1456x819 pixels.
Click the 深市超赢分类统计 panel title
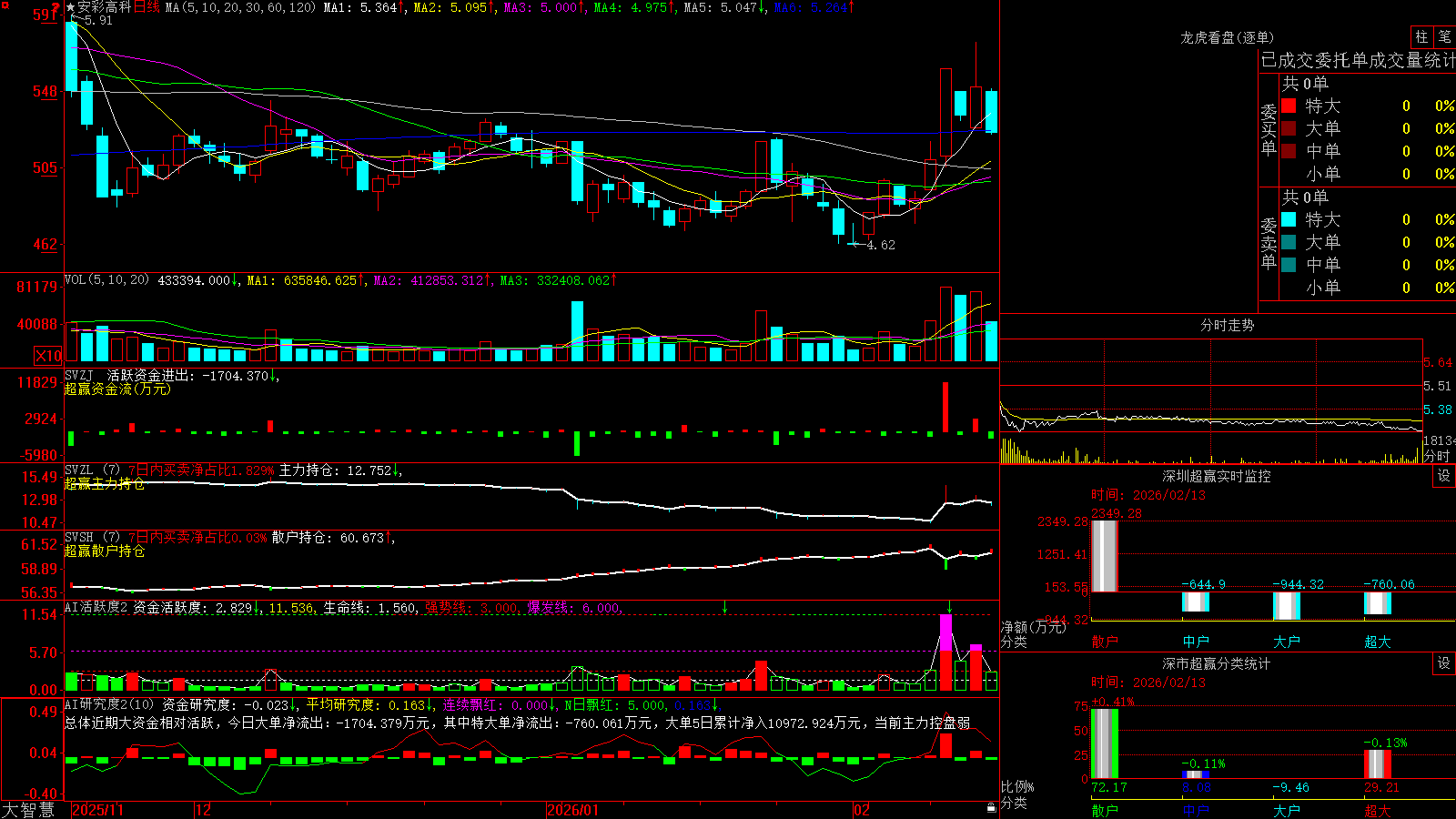(x=1217, y=663)
